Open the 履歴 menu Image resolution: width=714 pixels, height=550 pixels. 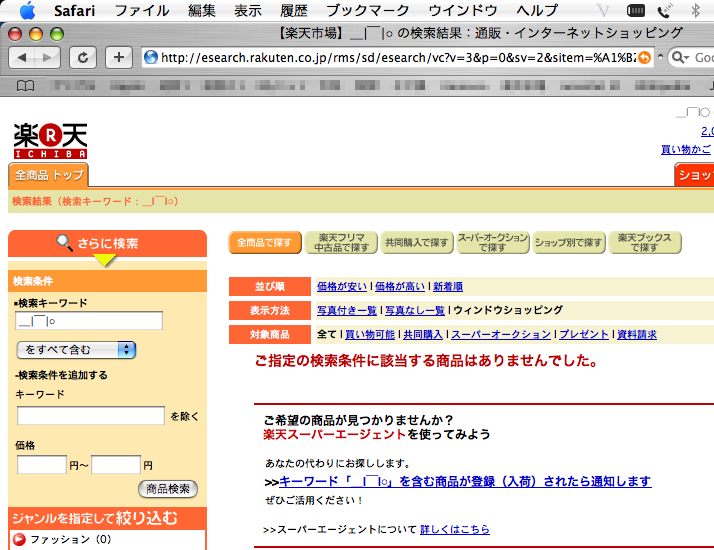294,10
